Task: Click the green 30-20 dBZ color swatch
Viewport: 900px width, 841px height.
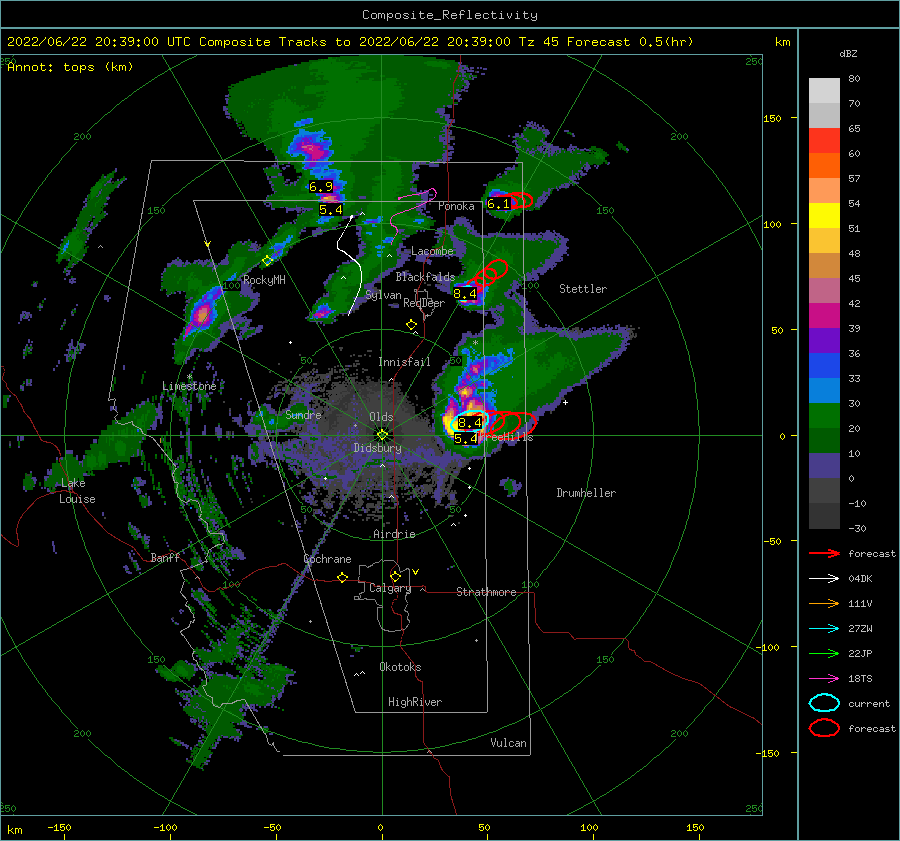Action: (x=824, y=416)
